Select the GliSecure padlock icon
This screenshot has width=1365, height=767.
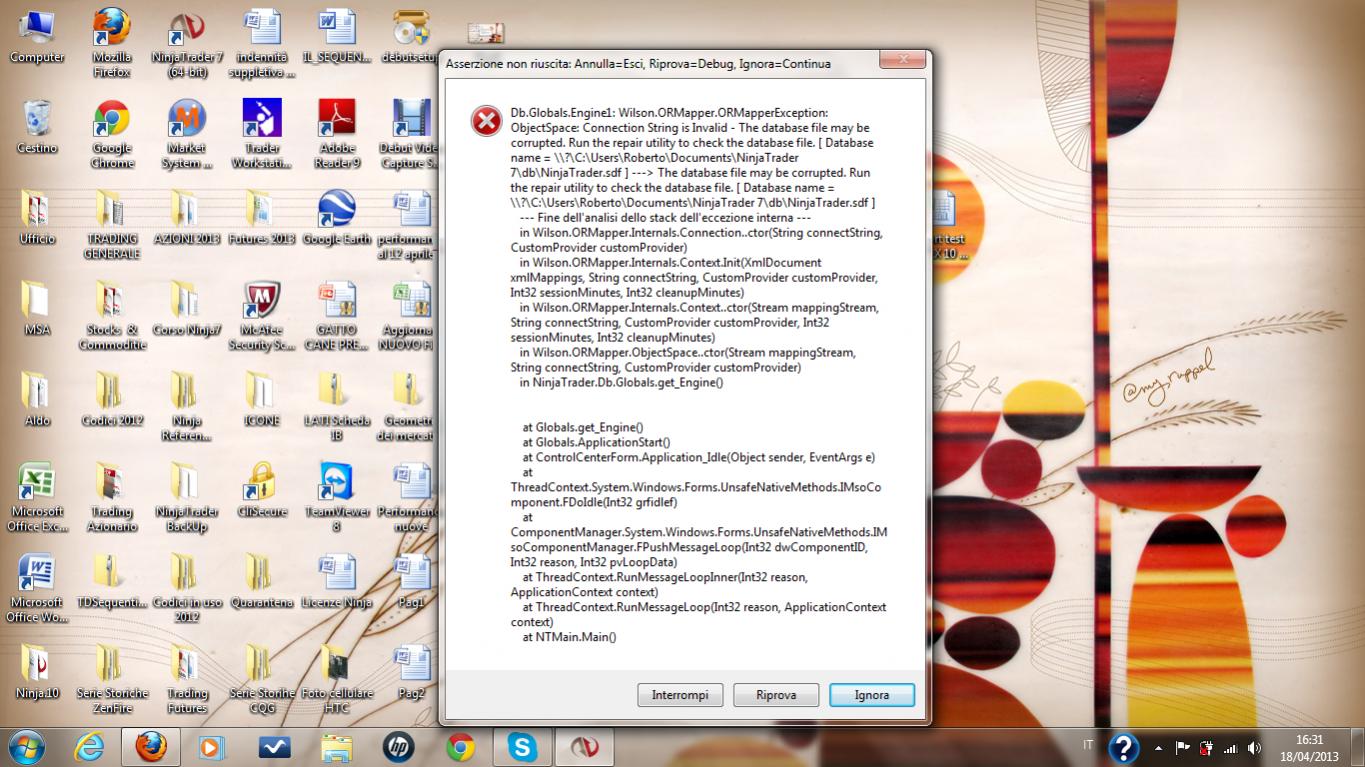click(262, 490)
